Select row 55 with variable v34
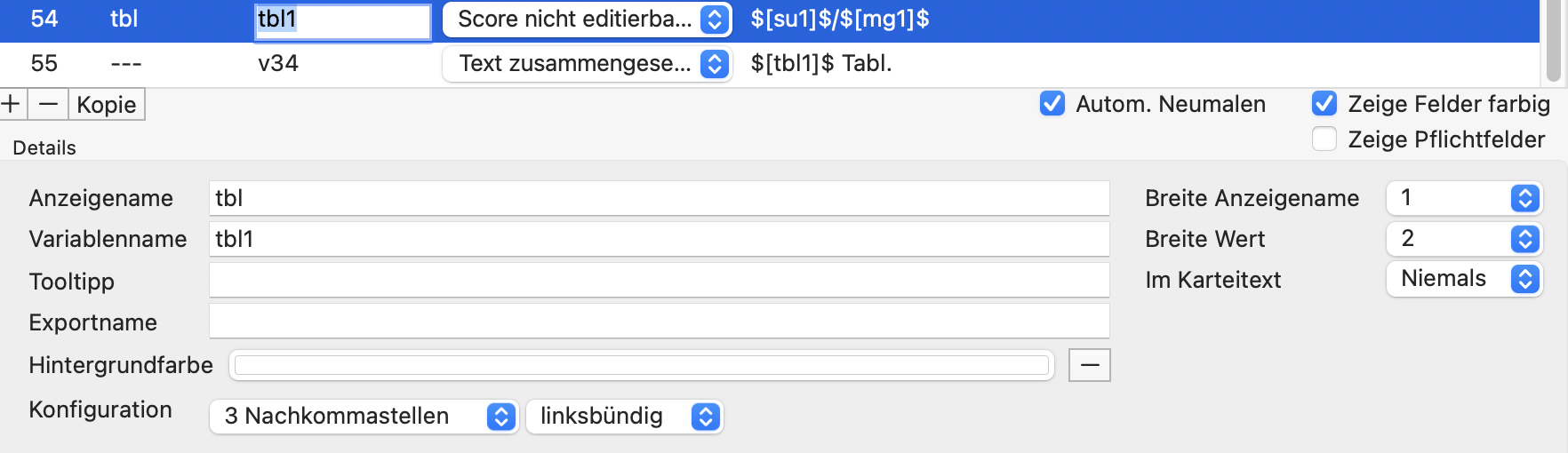1568x453 pixels. (x=770, y=64)
